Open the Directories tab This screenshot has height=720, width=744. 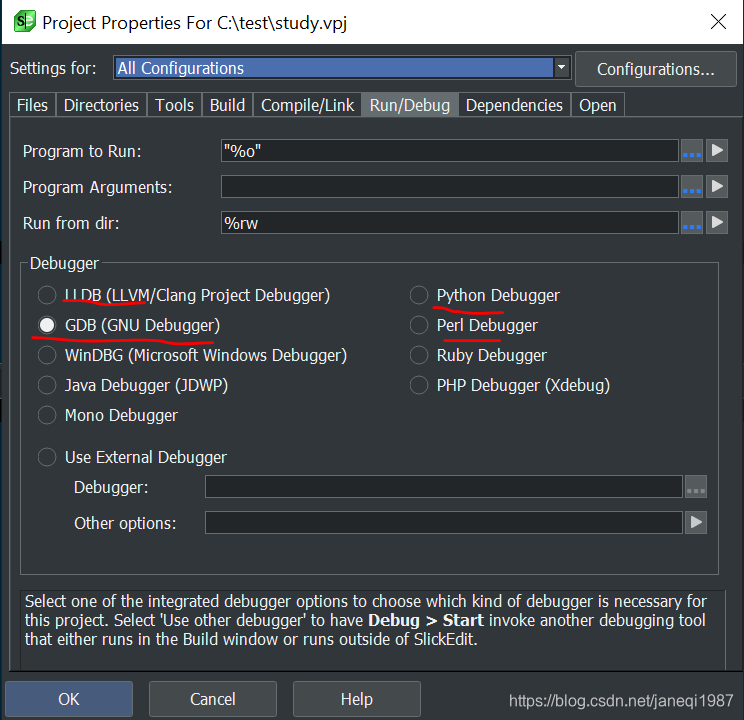(101, 105)
